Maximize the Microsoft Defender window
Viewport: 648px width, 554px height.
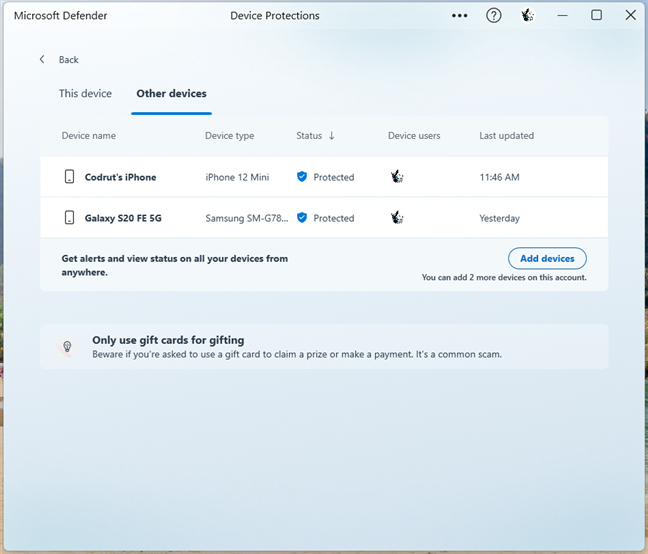(x=596, y=15)
